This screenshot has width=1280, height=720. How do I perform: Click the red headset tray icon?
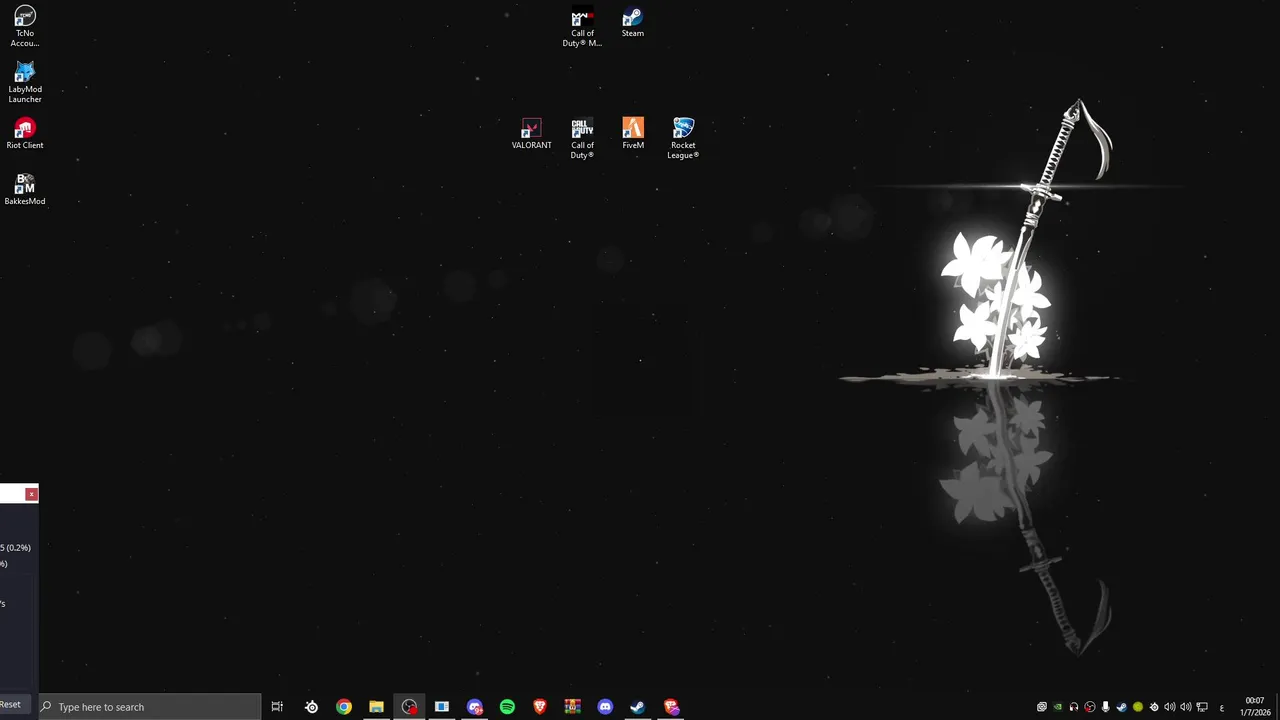1074,707
